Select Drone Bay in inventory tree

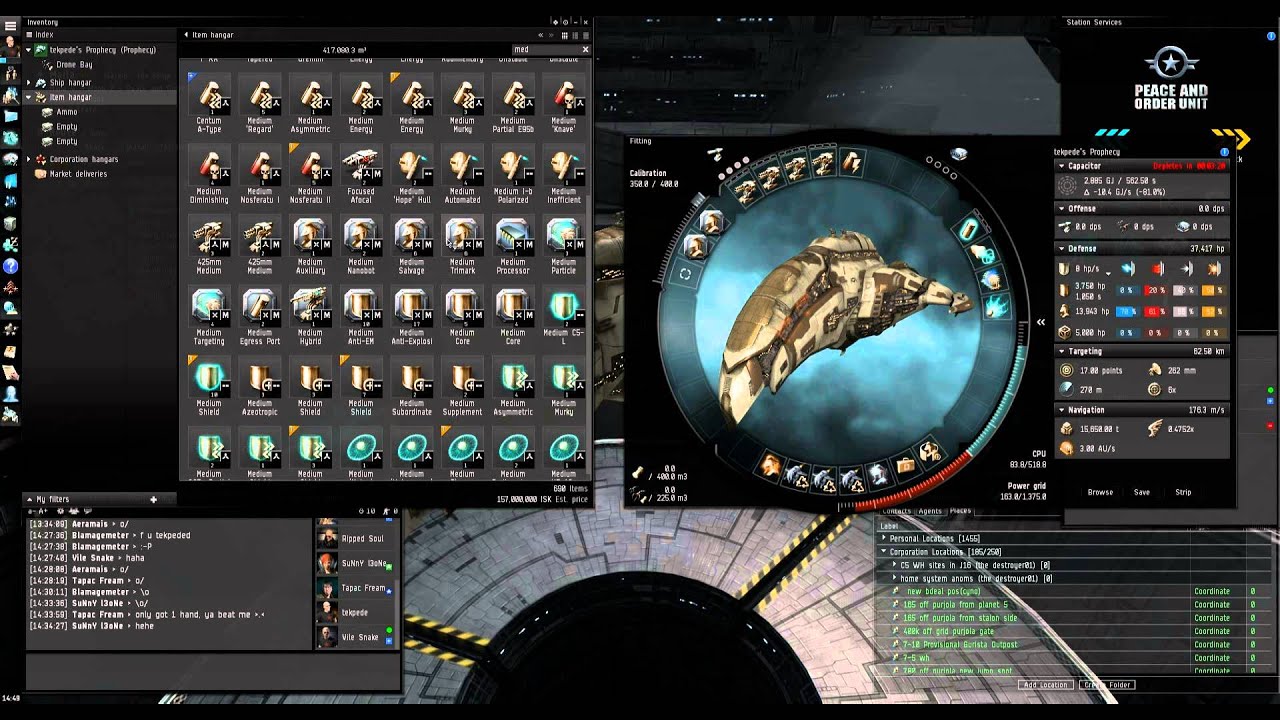(75, 65)
